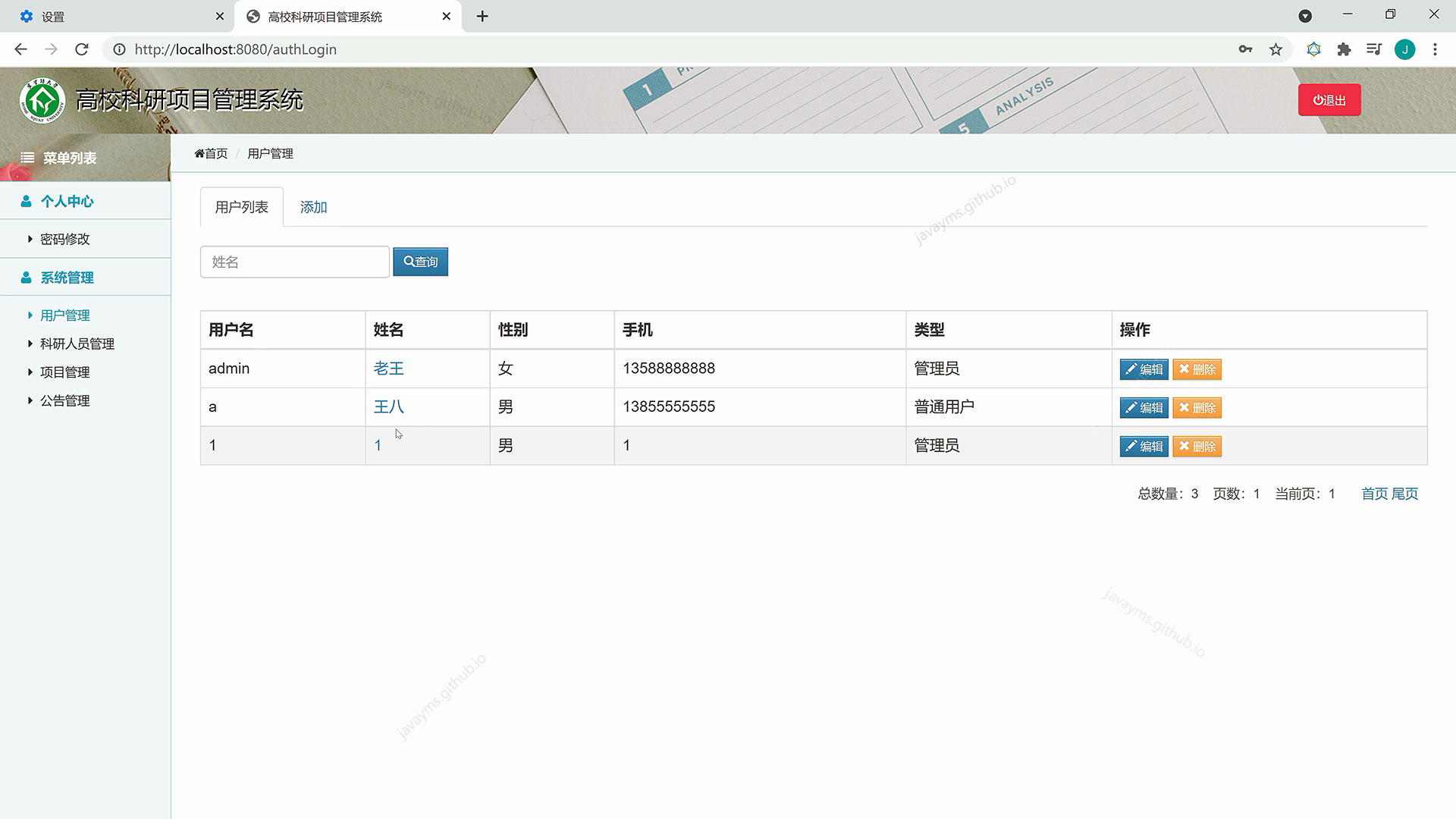Image resolution: width=1456 pixels, height=819 pixels.
Task: Bookmark this page with star icon
Action: click(1276, 49)
